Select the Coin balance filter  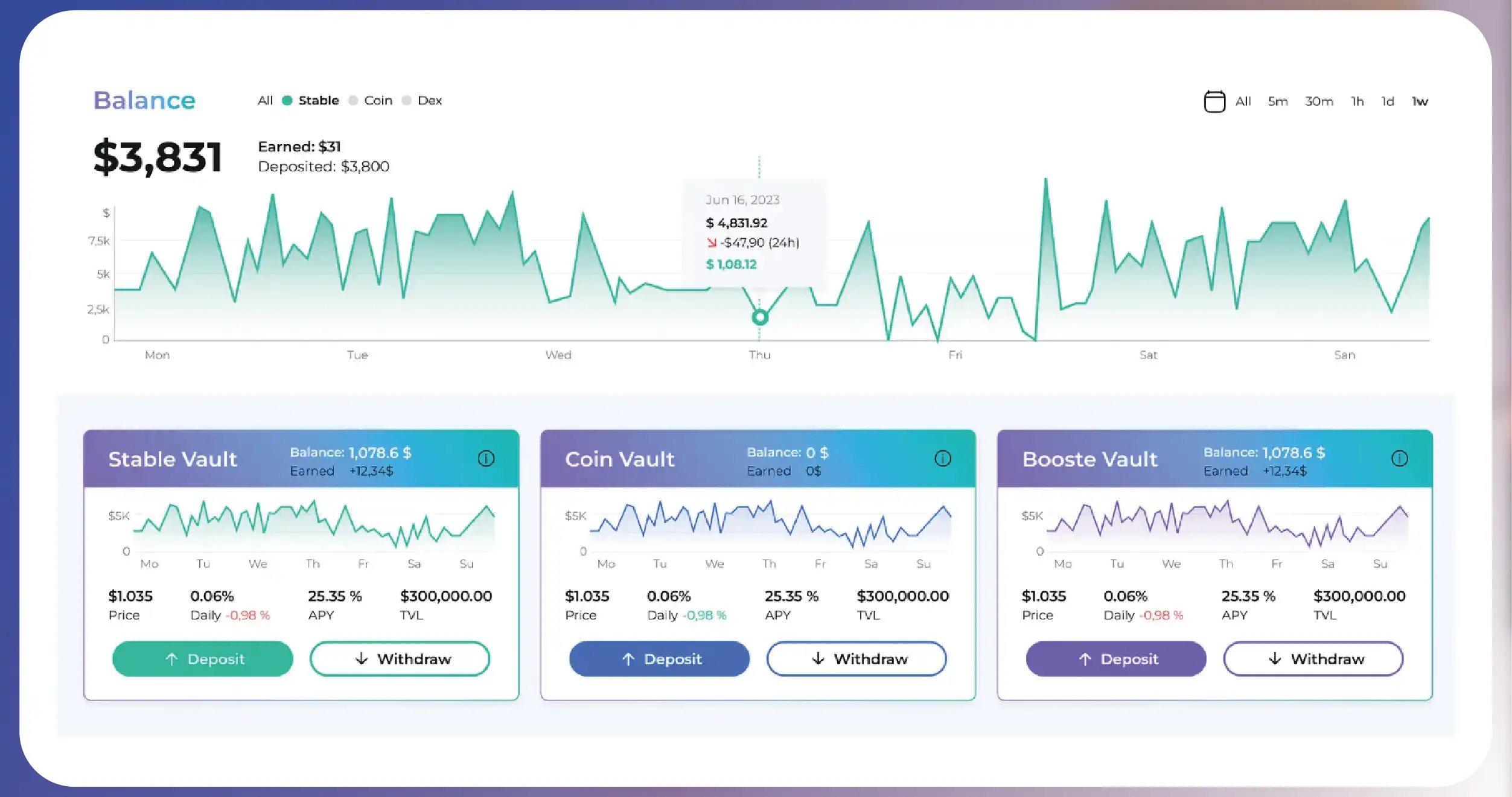(377, 100)
